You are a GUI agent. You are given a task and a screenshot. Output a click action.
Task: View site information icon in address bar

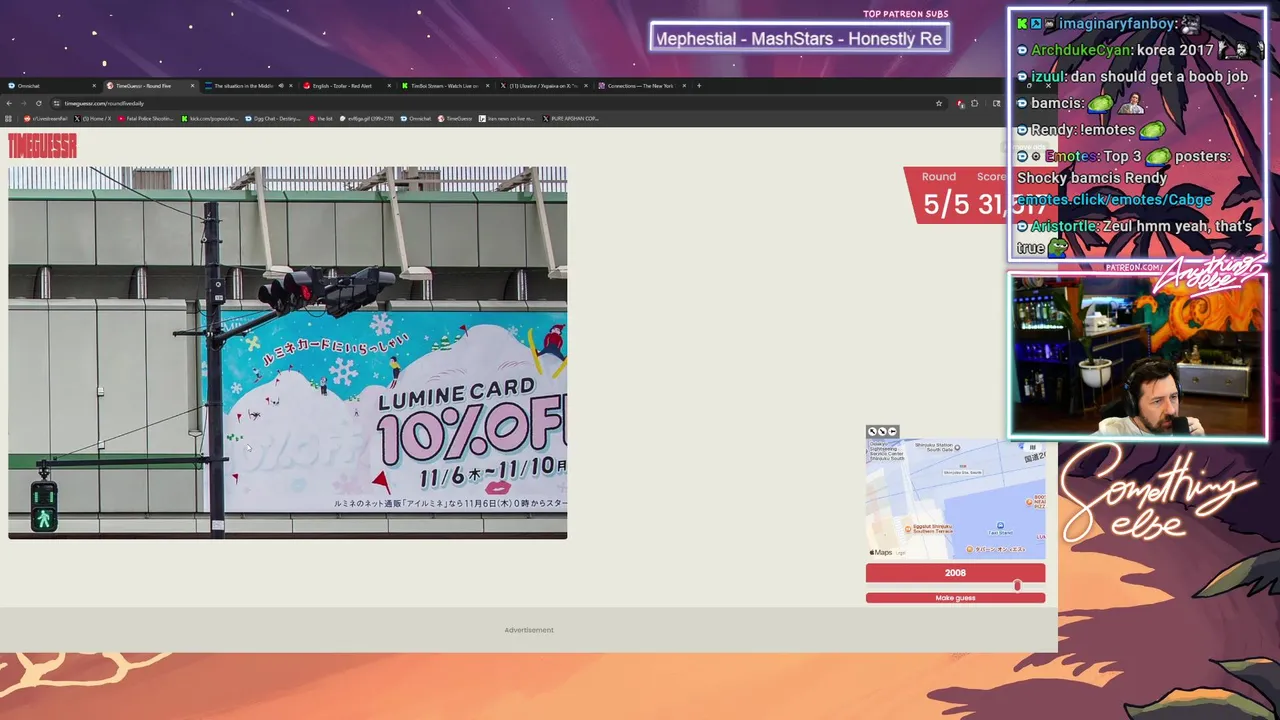click(x=57, y=103)
